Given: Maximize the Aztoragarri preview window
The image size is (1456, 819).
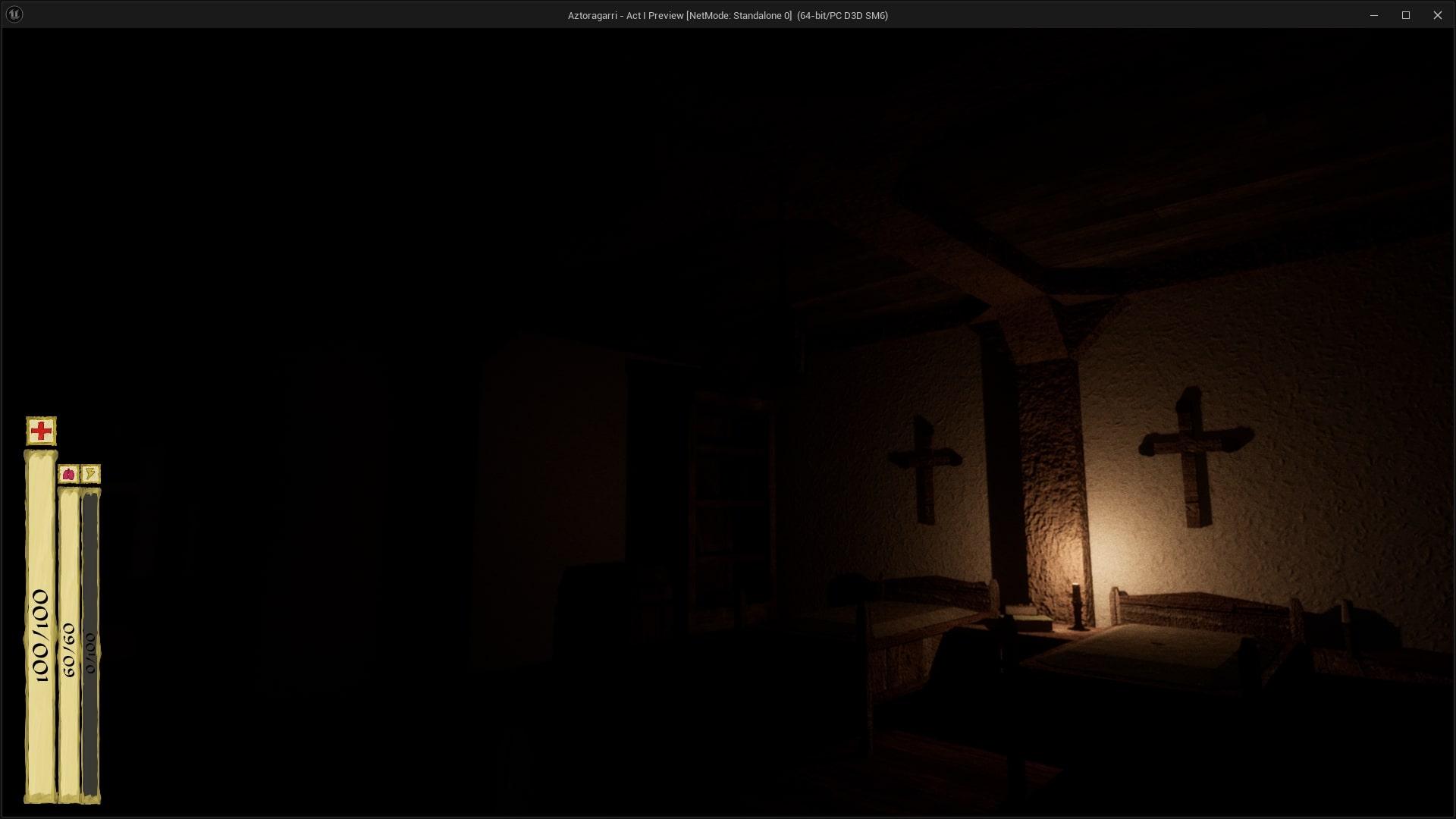Looking at the screenshot, I should (x=1405, y=15).
